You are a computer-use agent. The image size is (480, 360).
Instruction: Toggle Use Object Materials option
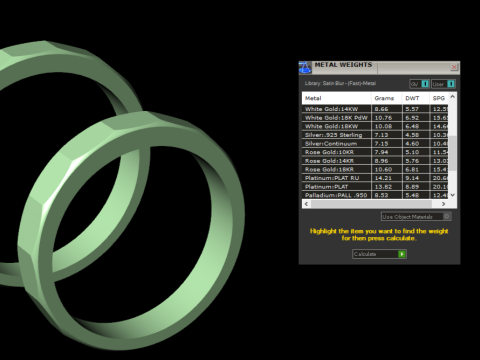pos(416,217)
